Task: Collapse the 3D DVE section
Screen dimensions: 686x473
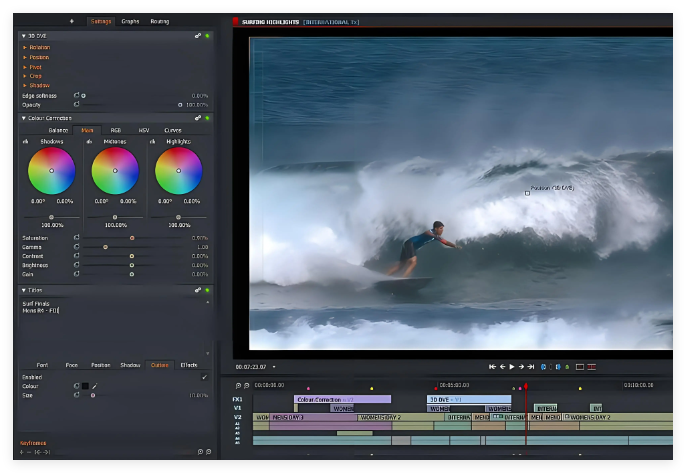Action: [24, 36]
